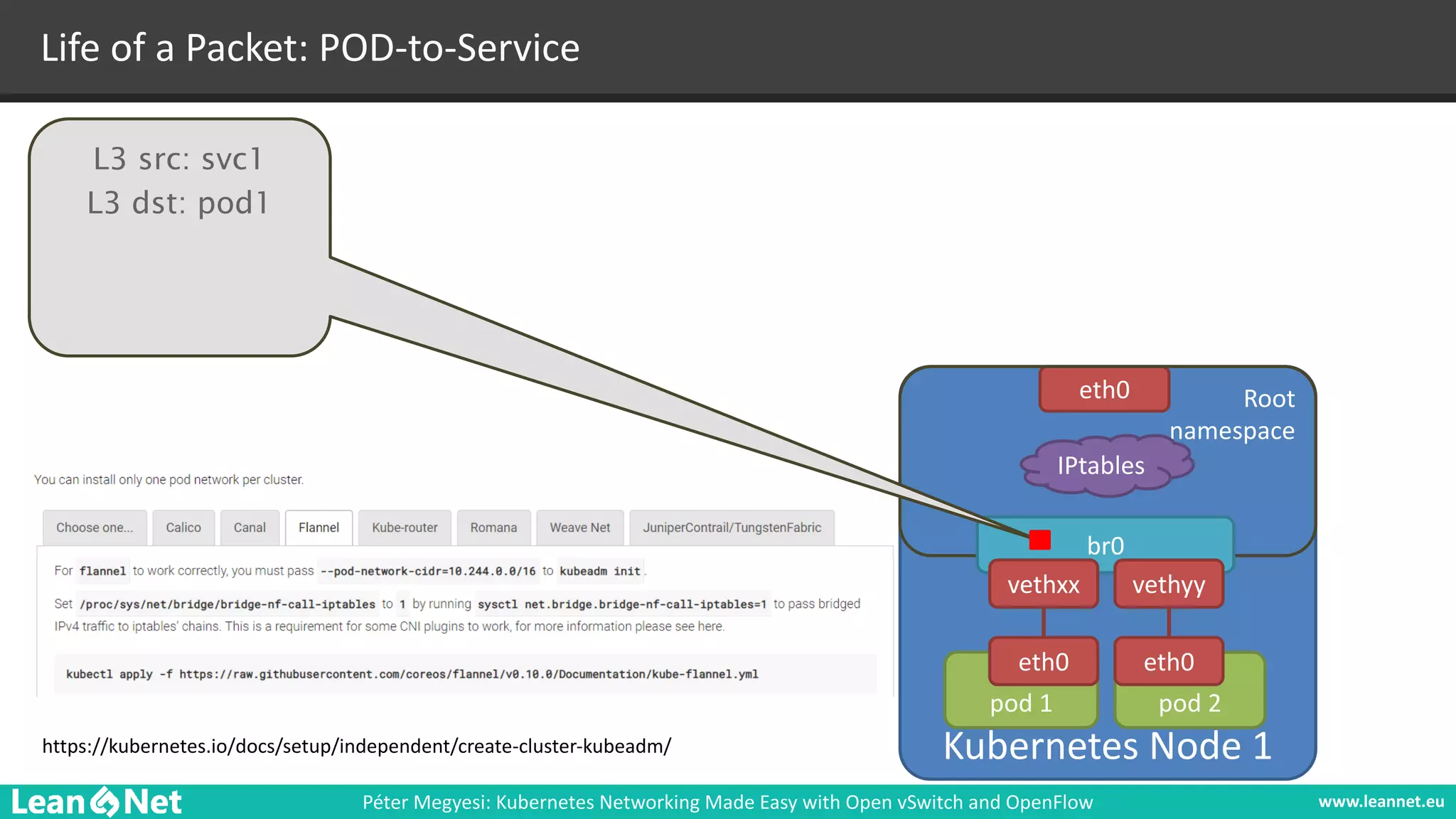Click the vethyy interface box

[1169, 584]
